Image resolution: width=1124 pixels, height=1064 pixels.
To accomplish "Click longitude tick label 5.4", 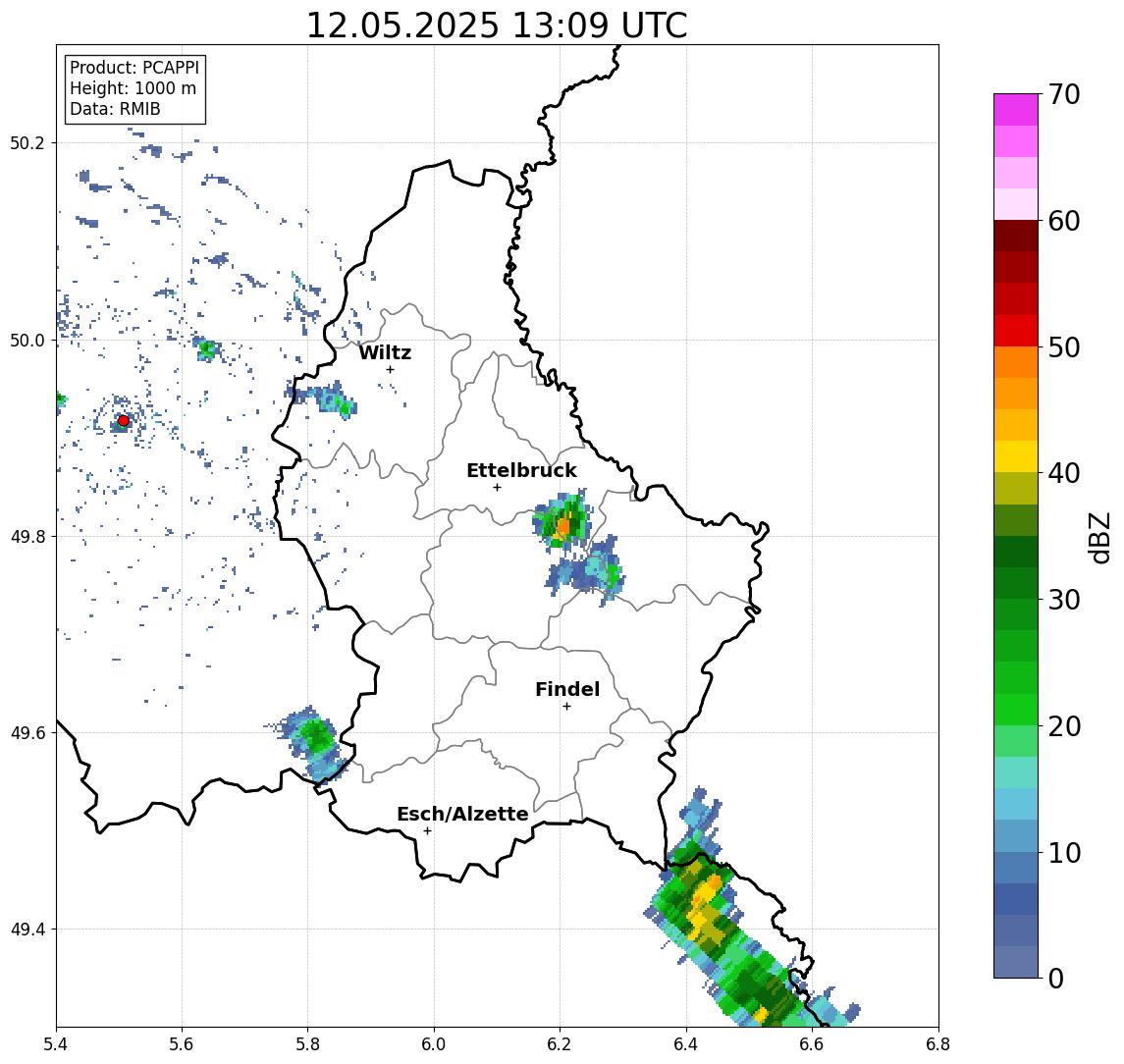I will click(x=56, y=1044).
